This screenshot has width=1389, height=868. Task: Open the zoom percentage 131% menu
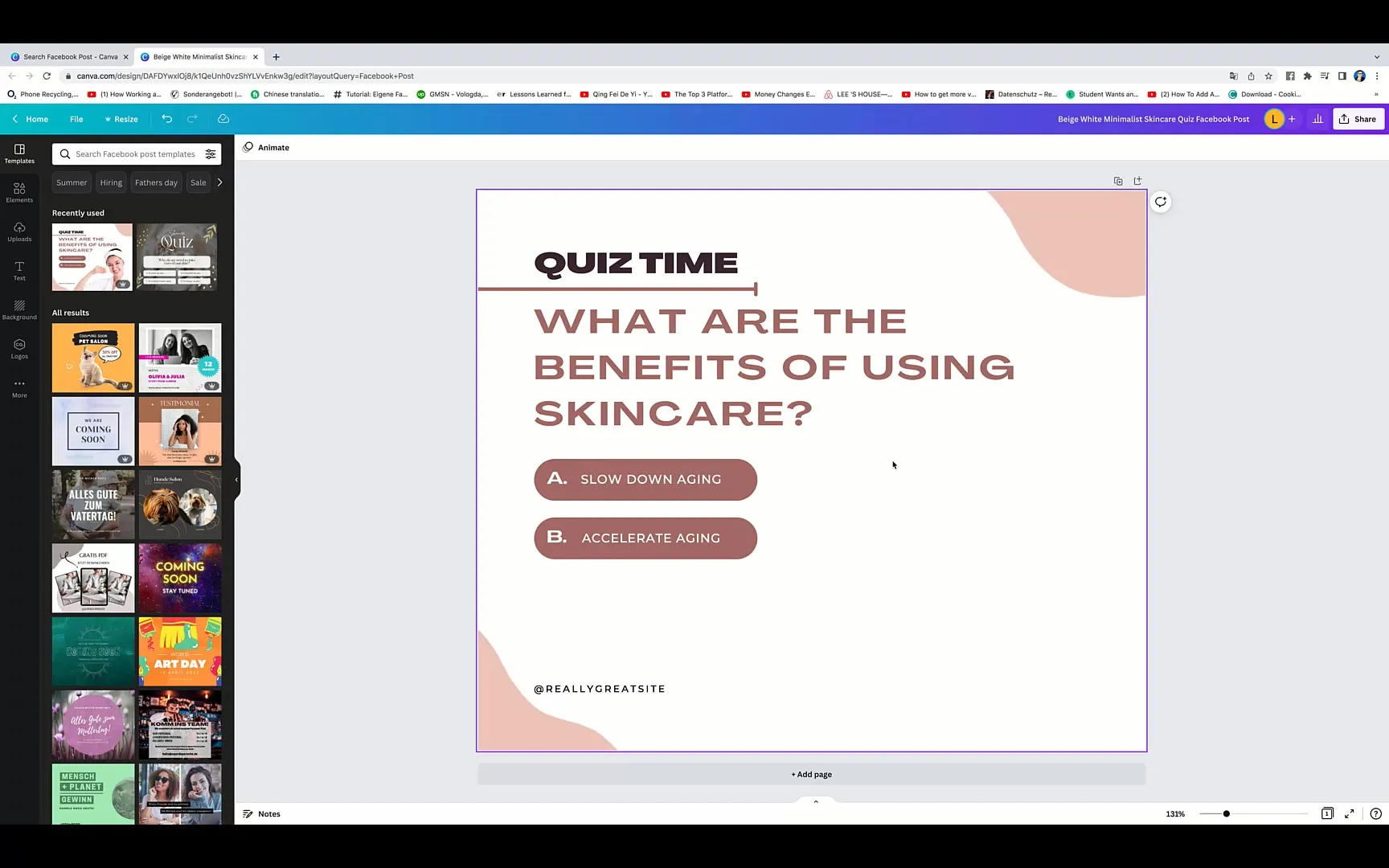point(1175,813)
